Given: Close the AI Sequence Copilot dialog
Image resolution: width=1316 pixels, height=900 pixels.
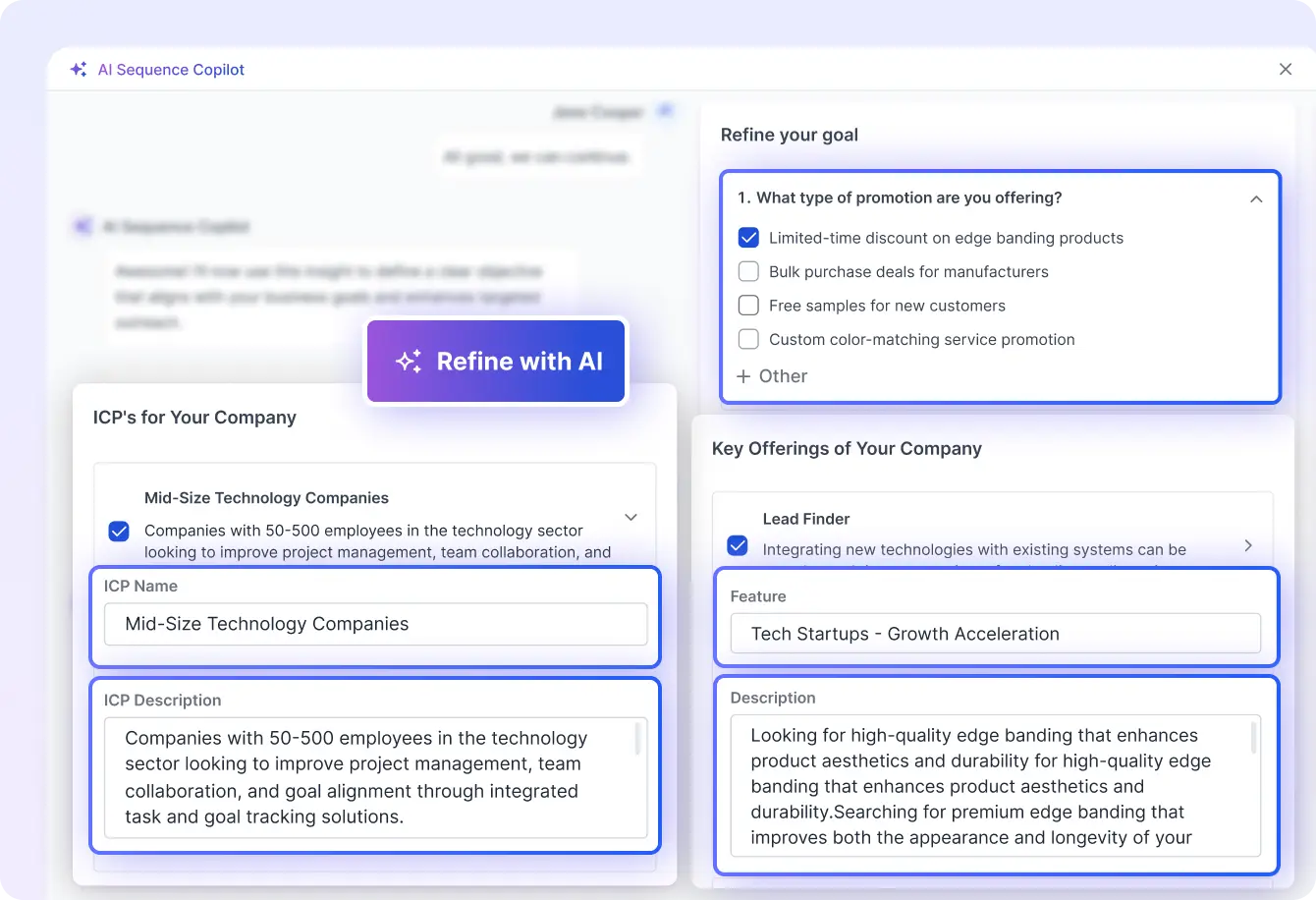Looking at the screenshot, I should [1285, 69].
